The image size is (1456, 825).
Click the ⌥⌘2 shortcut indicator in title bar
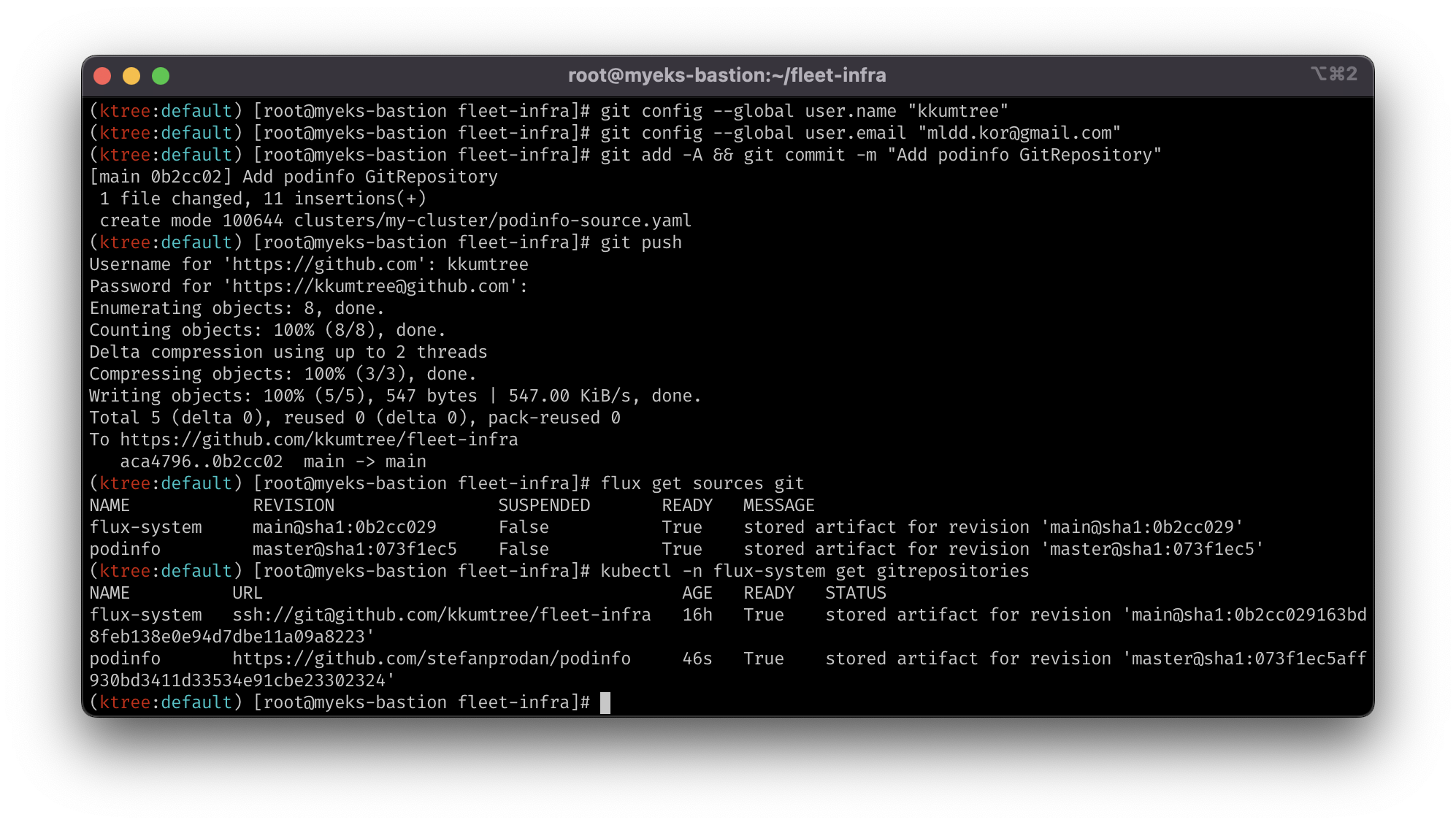1334,74
